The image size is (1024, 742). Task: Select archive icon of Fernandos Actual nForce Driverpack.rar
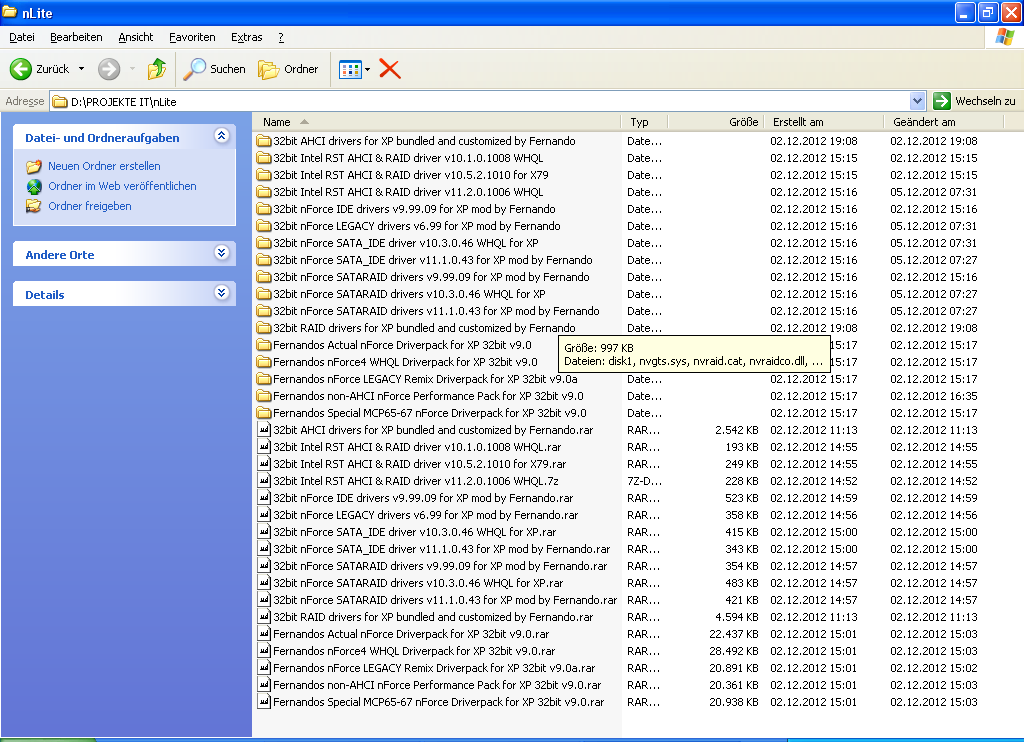[264, 634]
